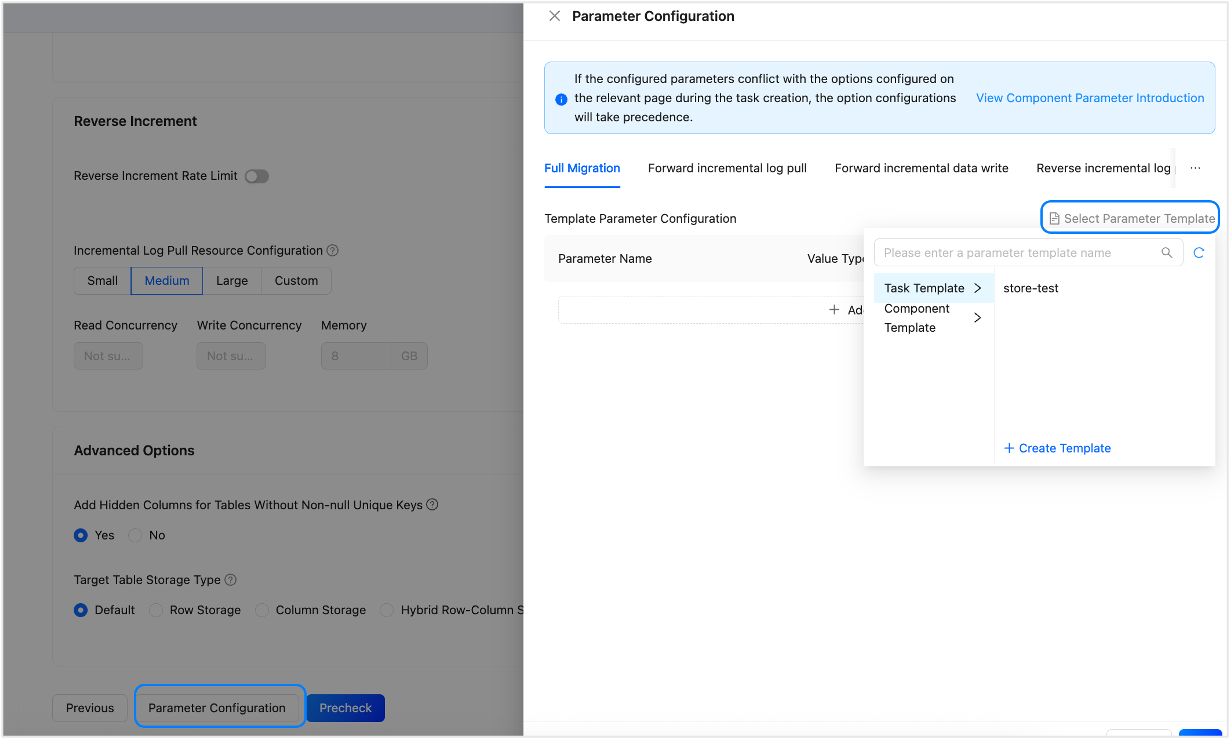Click help icon next to Target Table Storage
Screen dimensions: 1230x738
(x=231, y=580)
